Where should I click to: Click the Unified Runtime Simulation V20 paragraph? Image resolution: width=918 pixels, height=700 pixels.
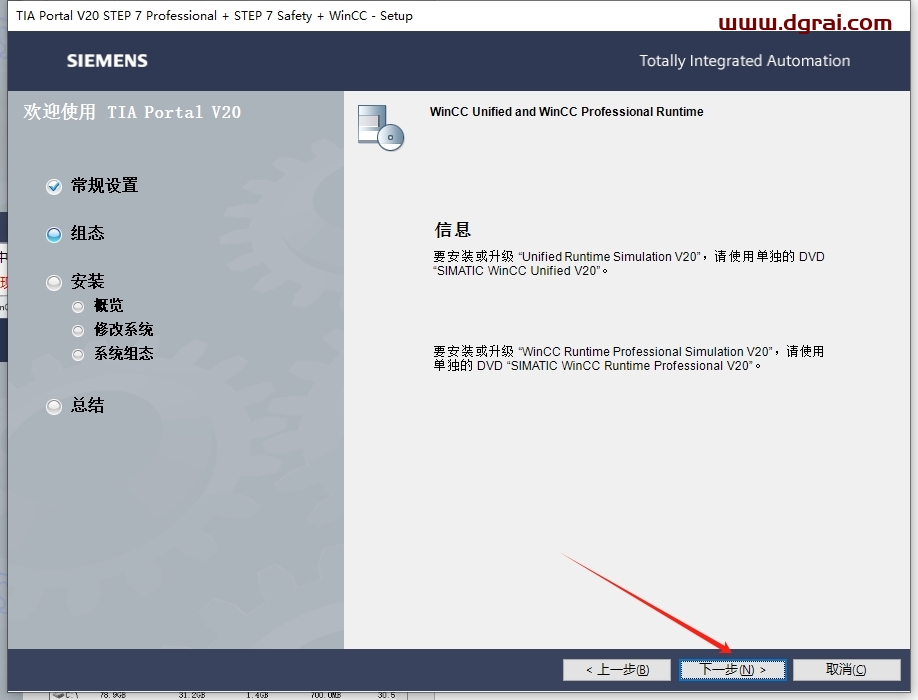pyautogui.click(x=629, y=263)
